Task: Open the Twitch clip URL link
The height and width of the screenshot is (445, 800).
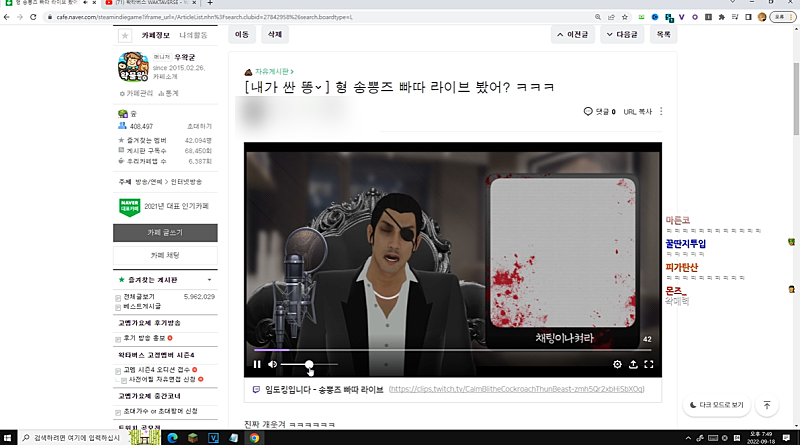Action: pyautogui.click(x=516, y=388)
